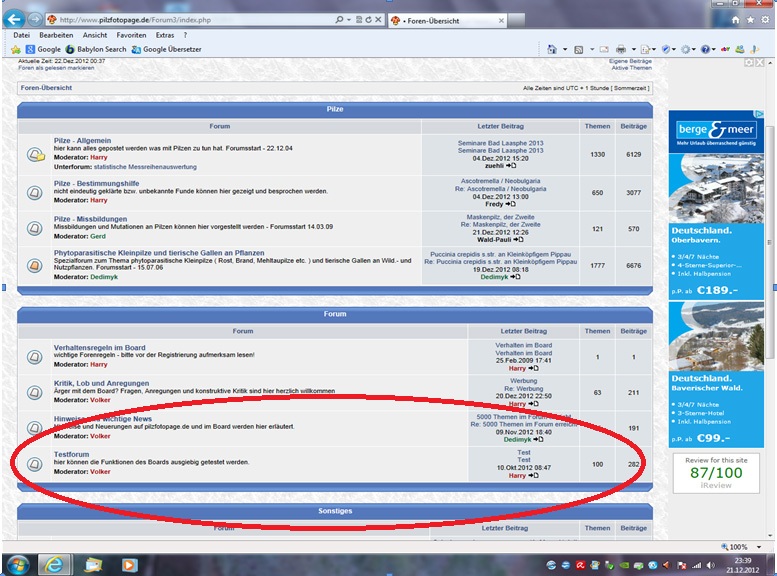This screenshot has height=576, width=777.
Task: Click the browser back arrow button
Action: pos(14,19)
